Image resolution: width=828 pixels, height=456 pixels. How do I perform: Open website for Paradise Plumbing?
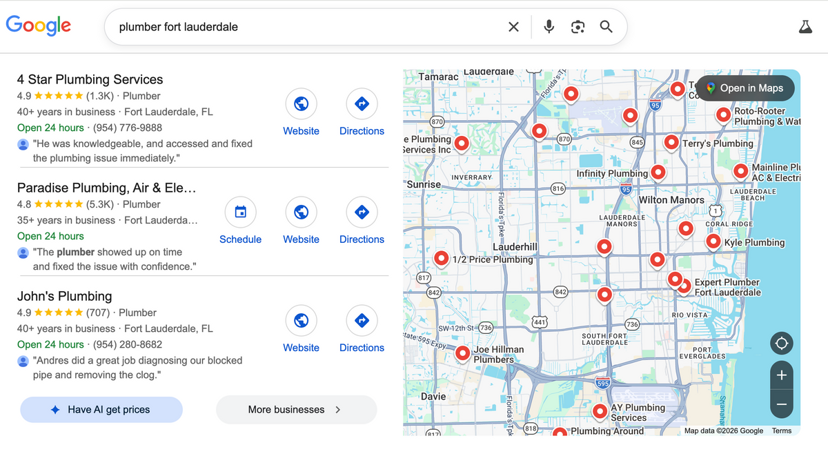(x=301, y=221)
